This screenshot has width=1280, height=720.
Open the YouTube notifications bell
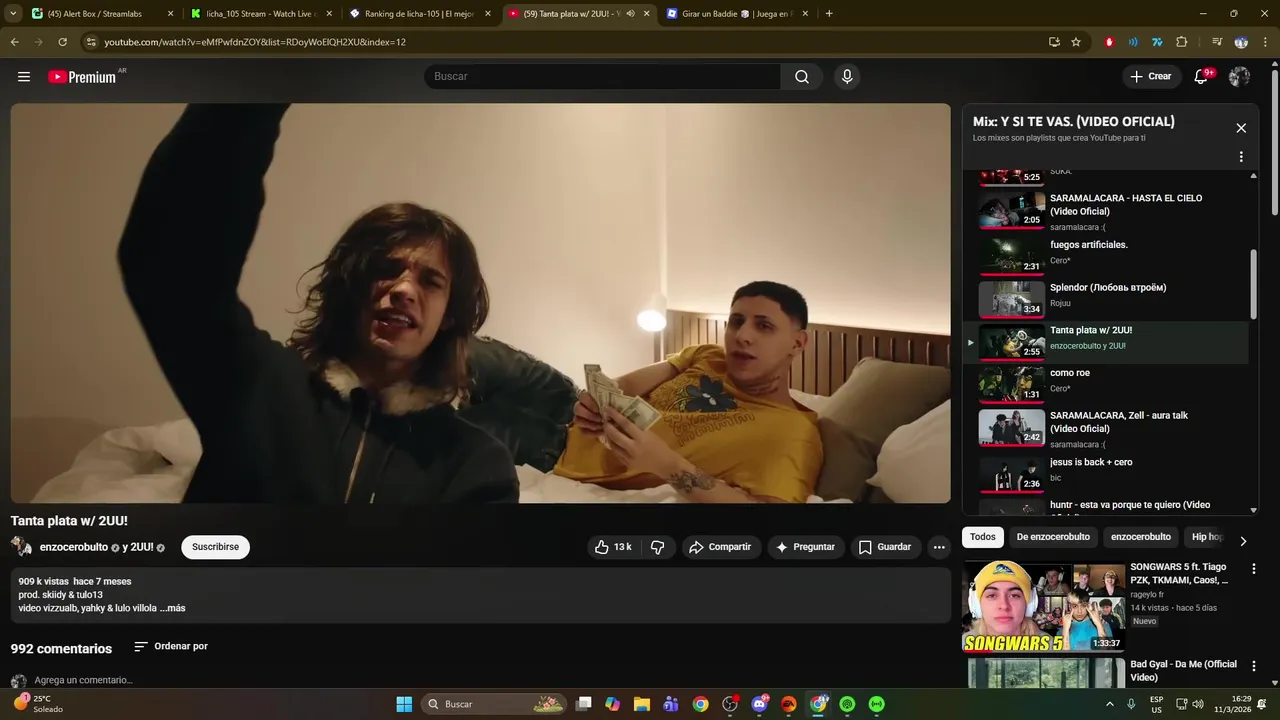click(x=1202, y=76)
